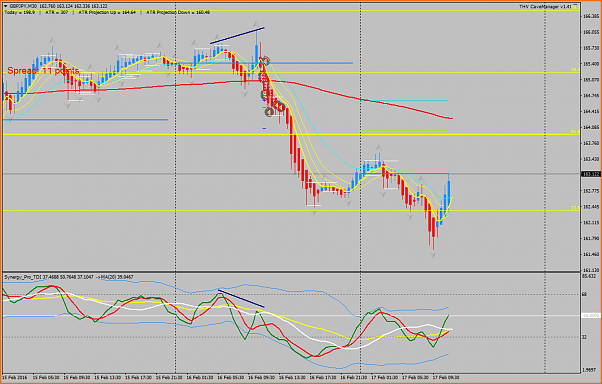Click the 'ATR Projection Up = 164.64' label
Image resolution: width=602 pixels, height=384 pixels.
click(107, 12)
